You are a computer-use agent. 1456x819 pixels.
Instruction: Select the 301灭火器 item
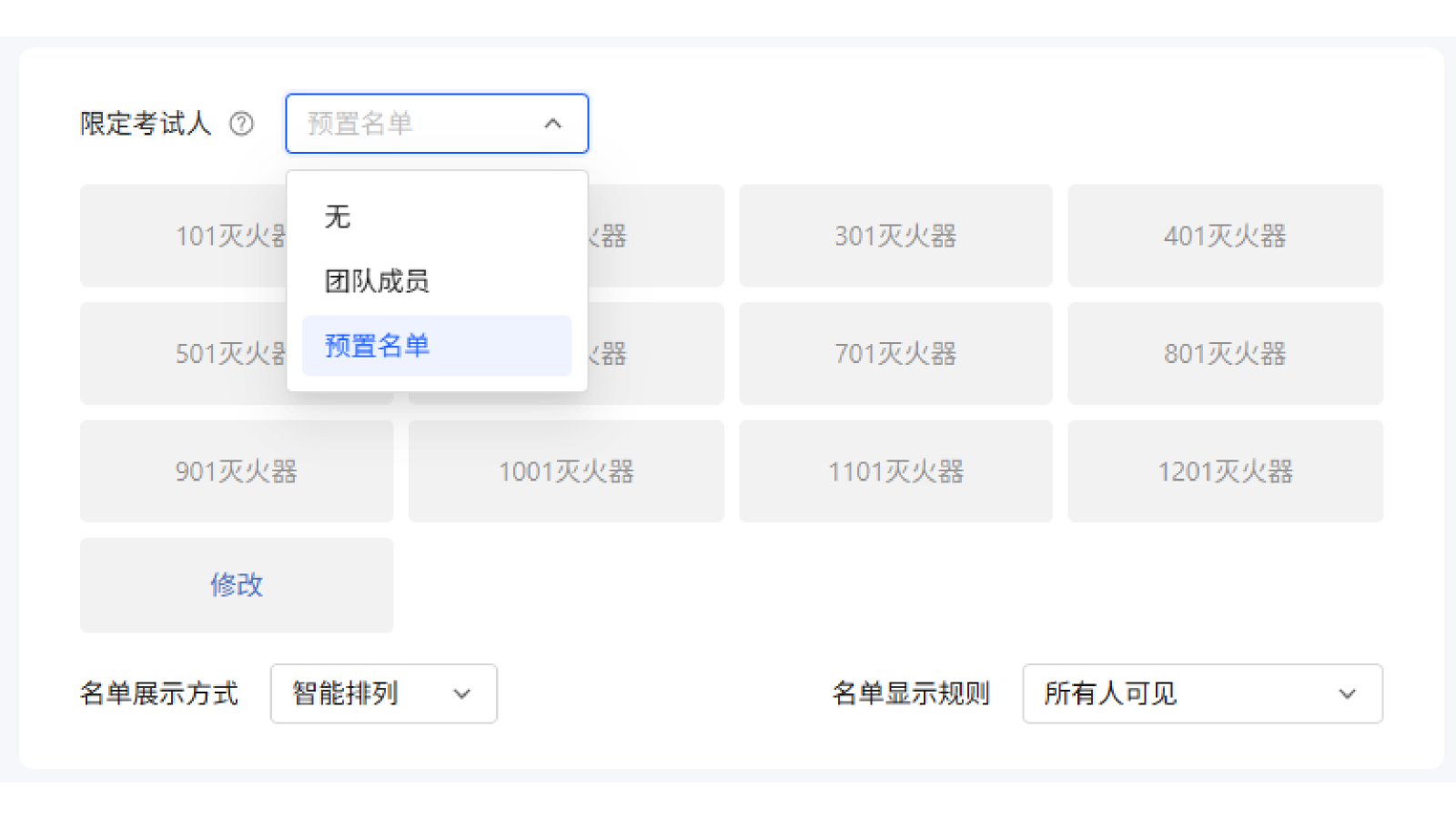pos(895,236)
